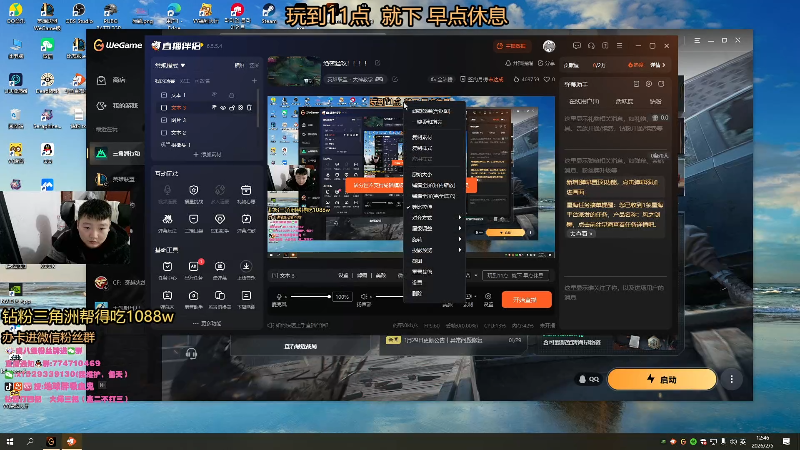This screenshot has height=450, width=800.
Task: Open the mode dropdown above the scene list
Action: pyautogui.click(x=170, y=65)
